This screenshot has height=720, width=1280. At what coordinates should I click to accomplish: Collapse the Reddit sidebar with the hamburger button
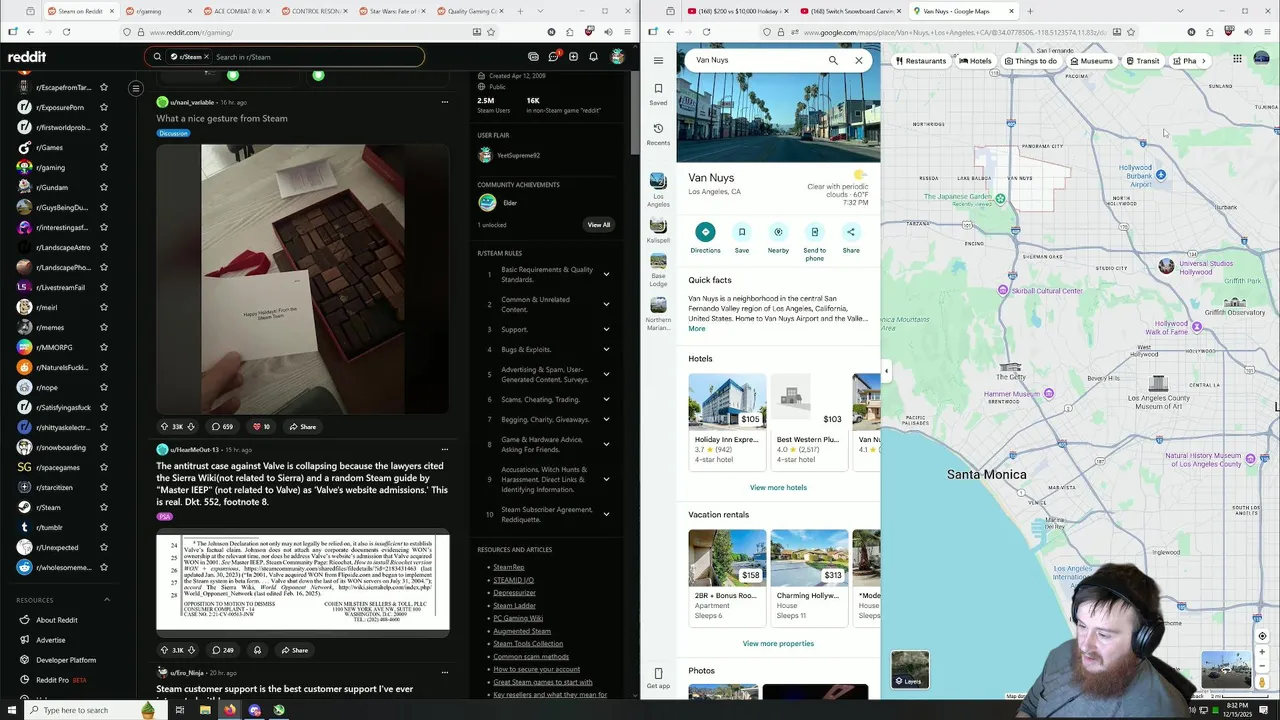[135, 88]
